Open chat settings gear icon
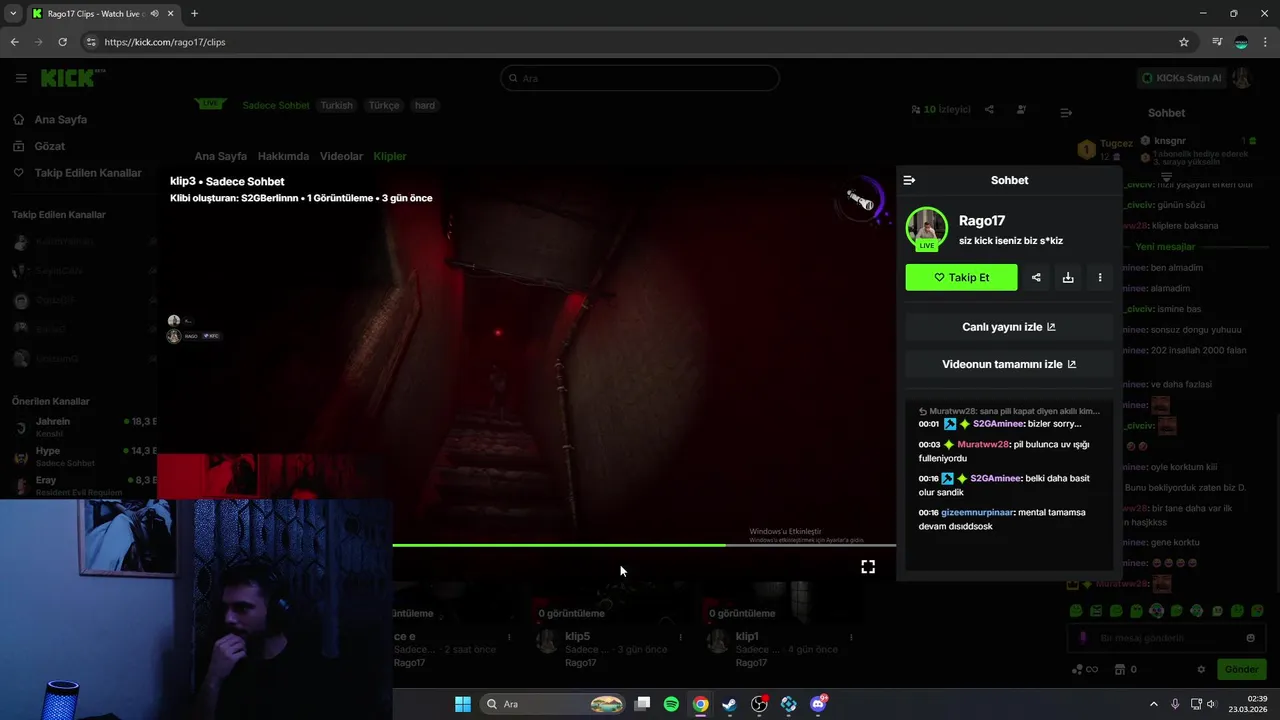The image size is (1280, 720). [x=1201, y=670]
